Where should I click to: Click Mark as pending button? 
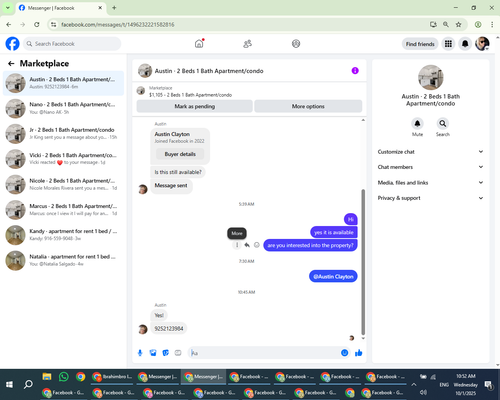194,106
